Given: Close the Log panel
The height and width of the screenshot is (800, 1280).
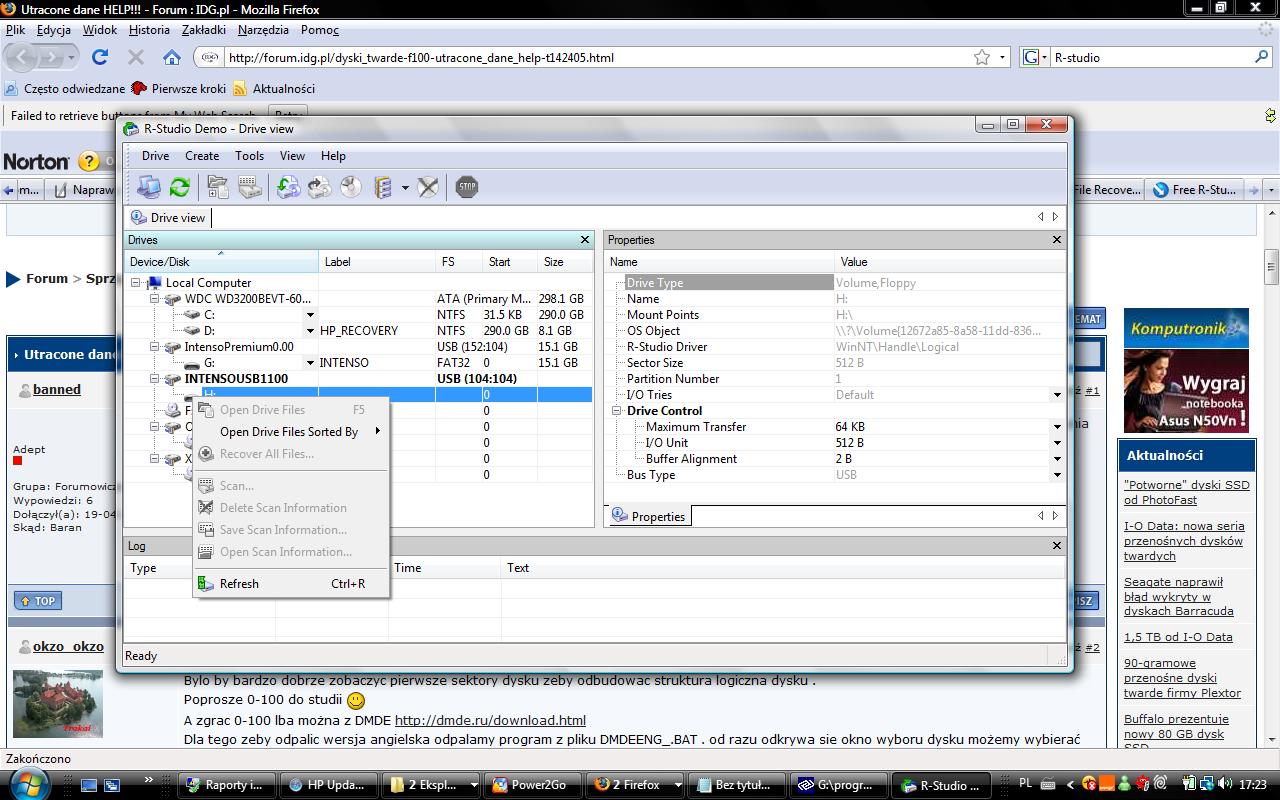Looking at the screenshot, I should 1057,546.
